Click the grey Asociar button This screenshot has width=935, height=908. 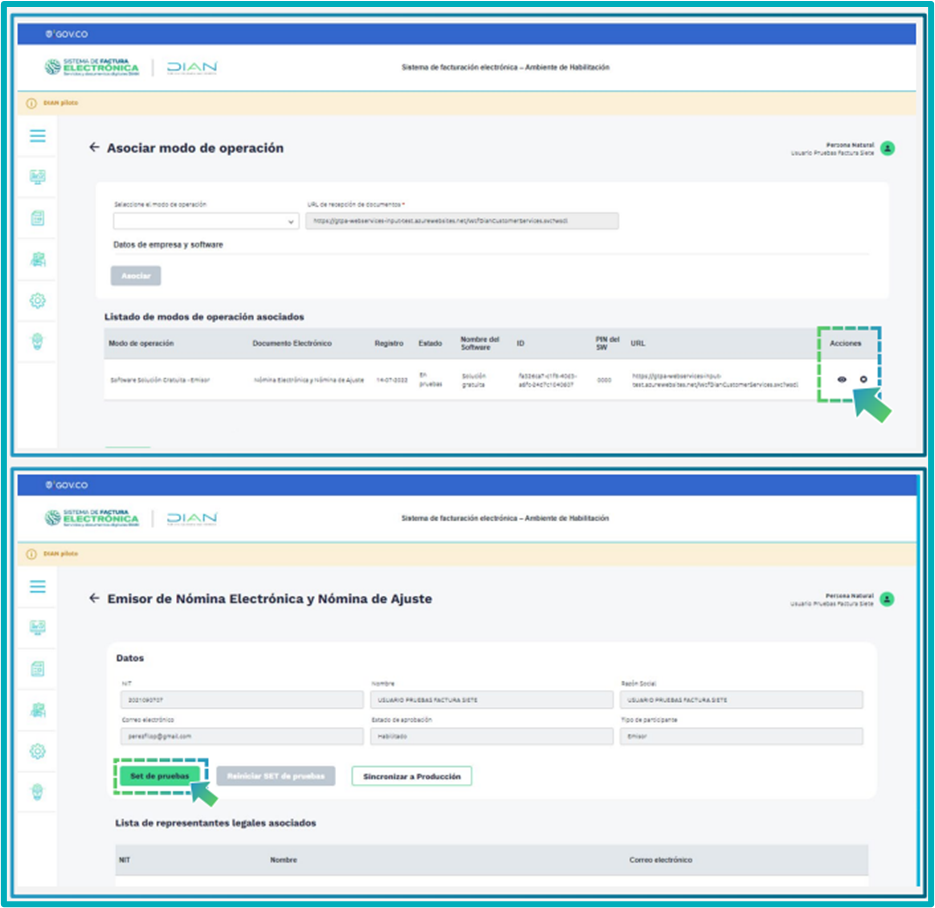135,276
